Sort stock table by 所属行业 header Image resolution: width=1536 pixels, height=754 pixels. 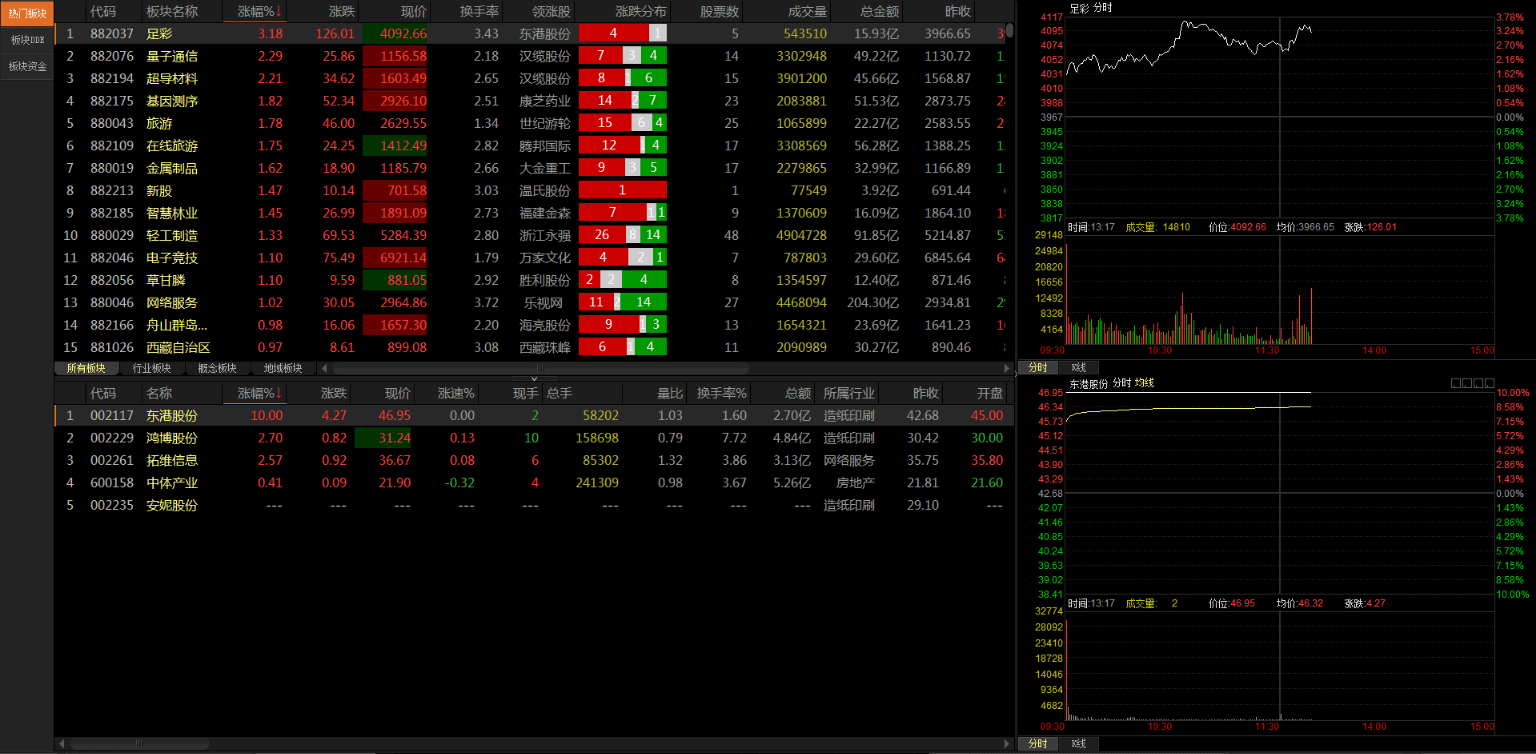pyautogui.click(x=848, y=393)
